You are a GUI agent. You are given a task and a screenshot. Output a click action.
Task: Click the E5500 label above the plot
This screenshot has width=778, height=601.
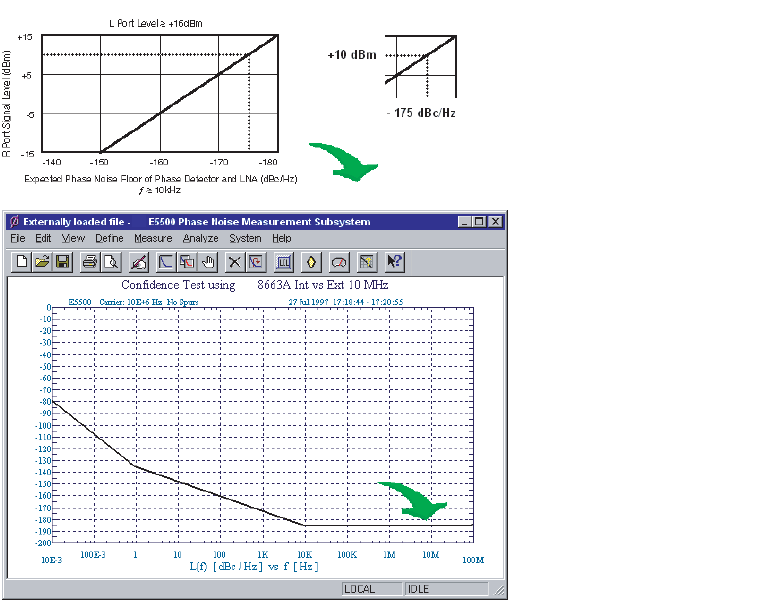click(80, 302)
